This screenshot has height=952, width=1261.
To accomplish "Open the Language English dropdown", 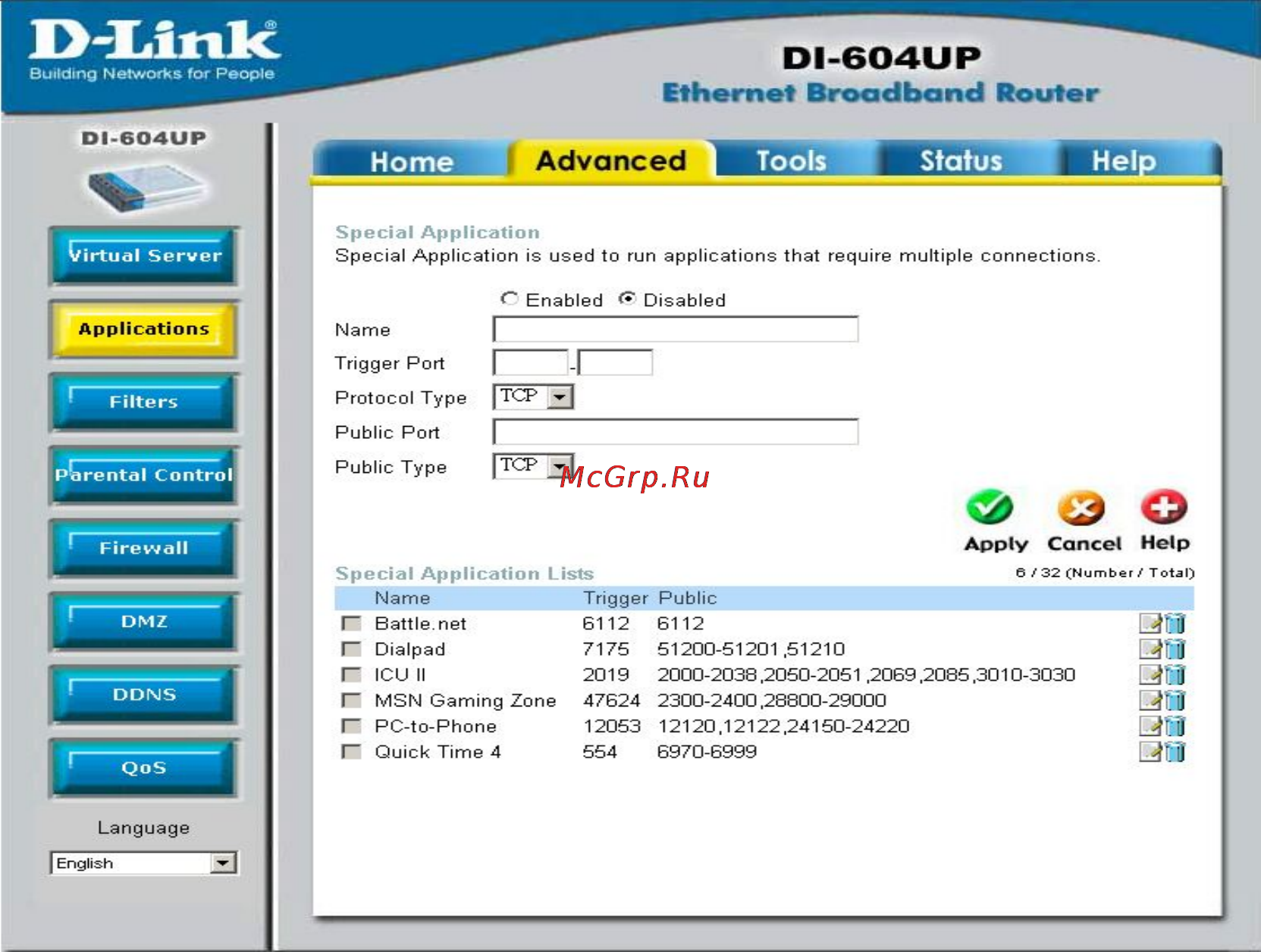I will pos(144,863).
